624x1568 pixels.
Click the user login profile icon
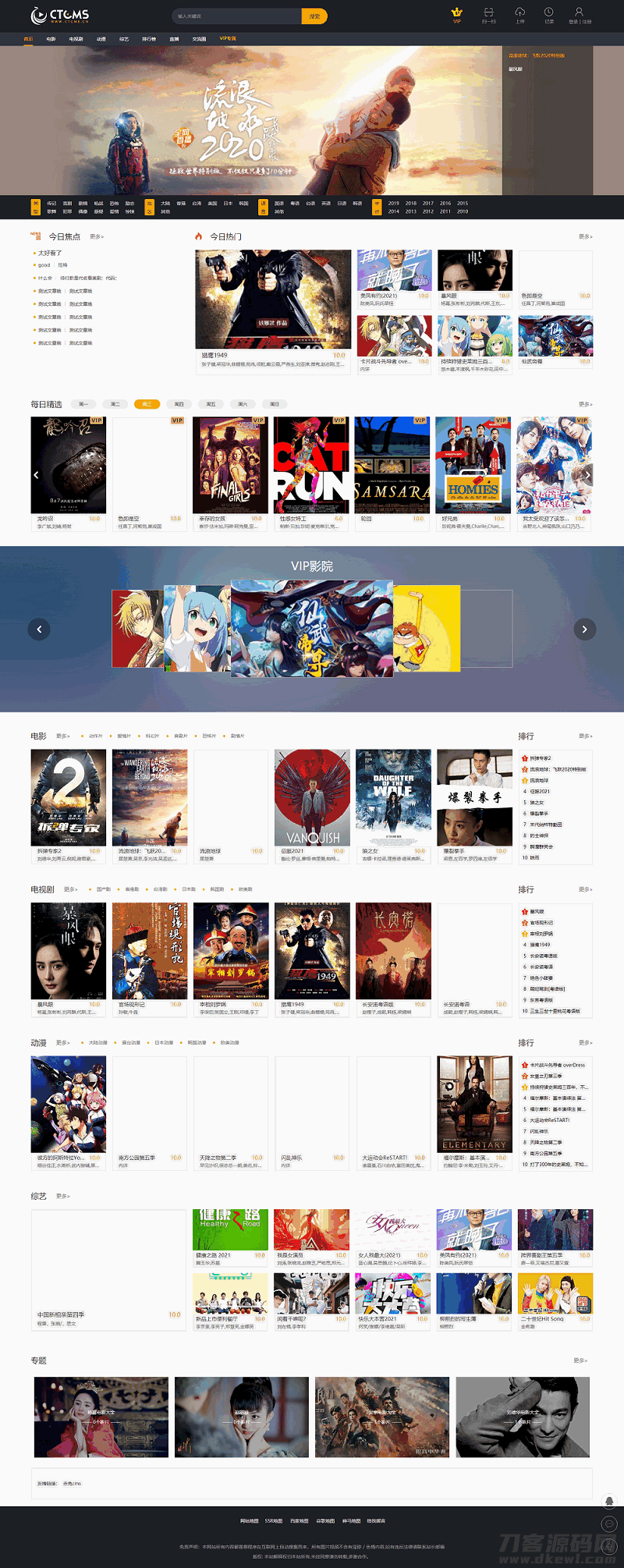point(579,12)
